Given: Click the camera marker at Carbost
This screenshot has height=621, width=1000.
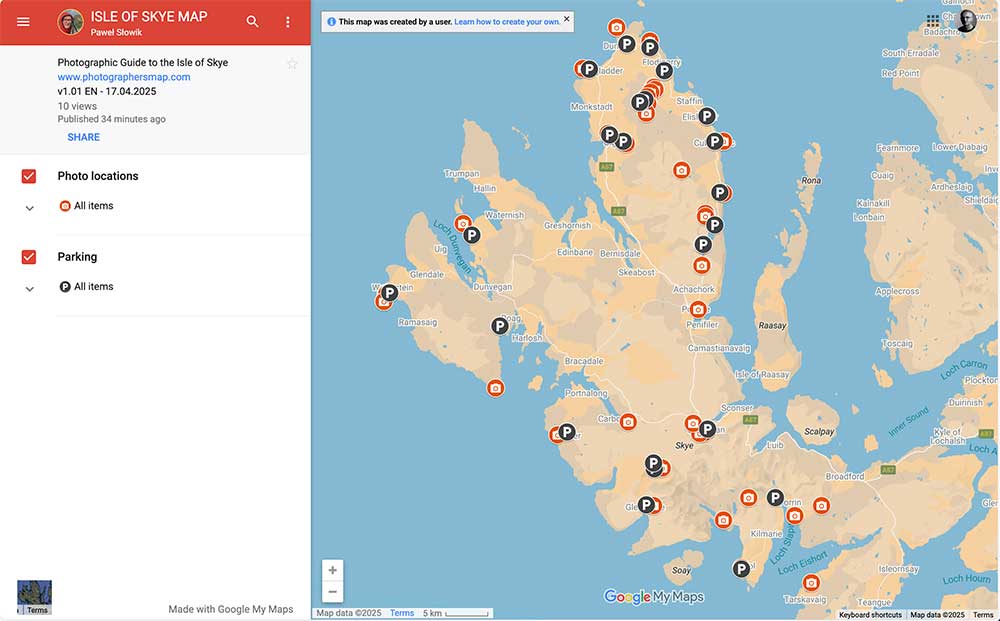Looking at the screenshot, I should pos(628,421).
